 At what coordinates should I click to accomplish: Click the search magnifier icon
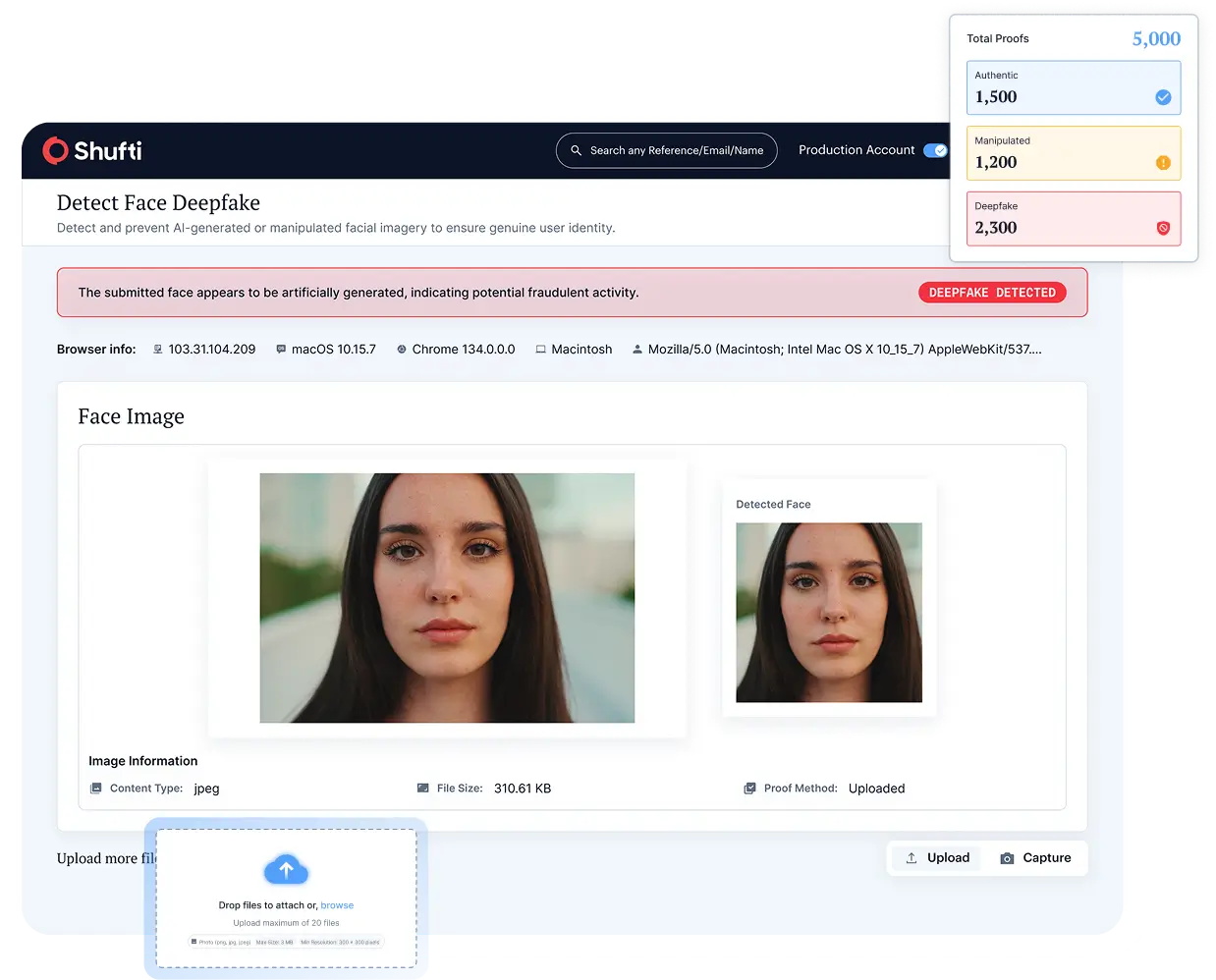click(x=577, y=150)
